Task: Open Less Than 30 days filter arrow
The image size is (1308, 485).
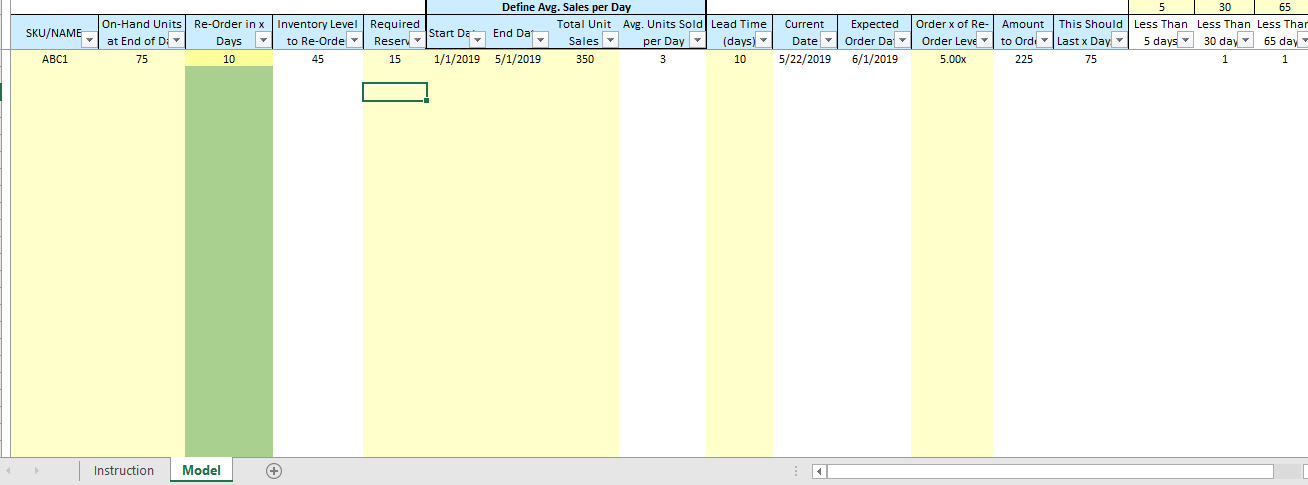Action: 1245,40
